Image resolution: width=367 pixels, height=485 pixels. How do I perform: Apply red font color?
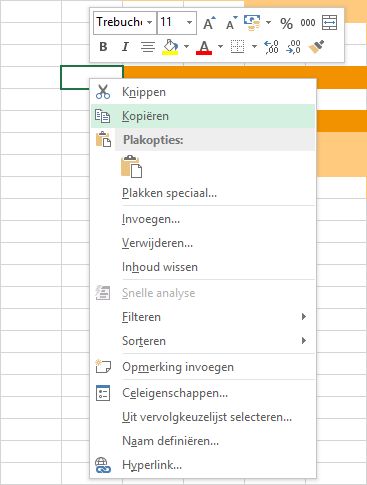204,47
